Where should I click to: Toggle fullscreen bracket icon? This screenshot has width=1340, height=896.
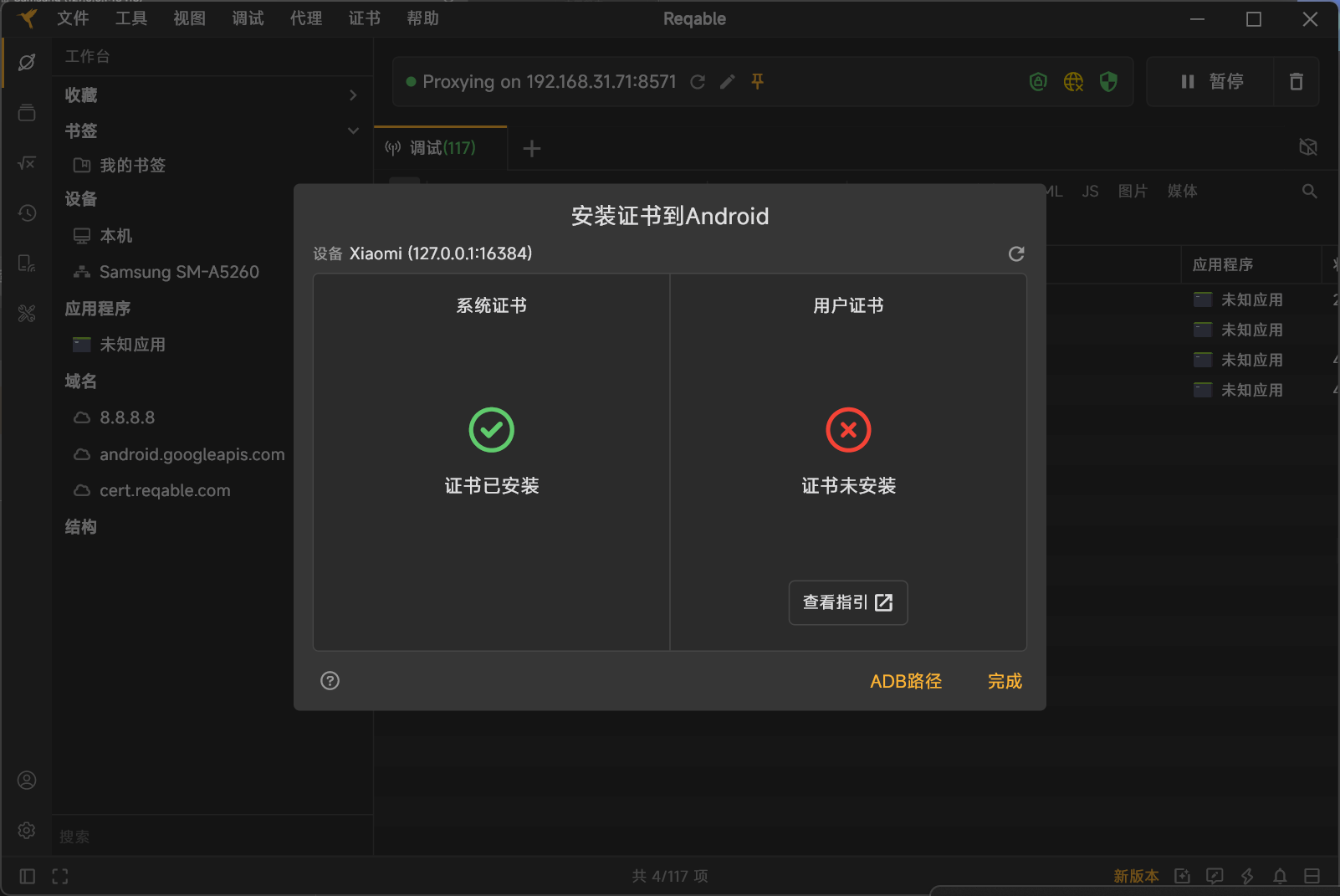60,877
